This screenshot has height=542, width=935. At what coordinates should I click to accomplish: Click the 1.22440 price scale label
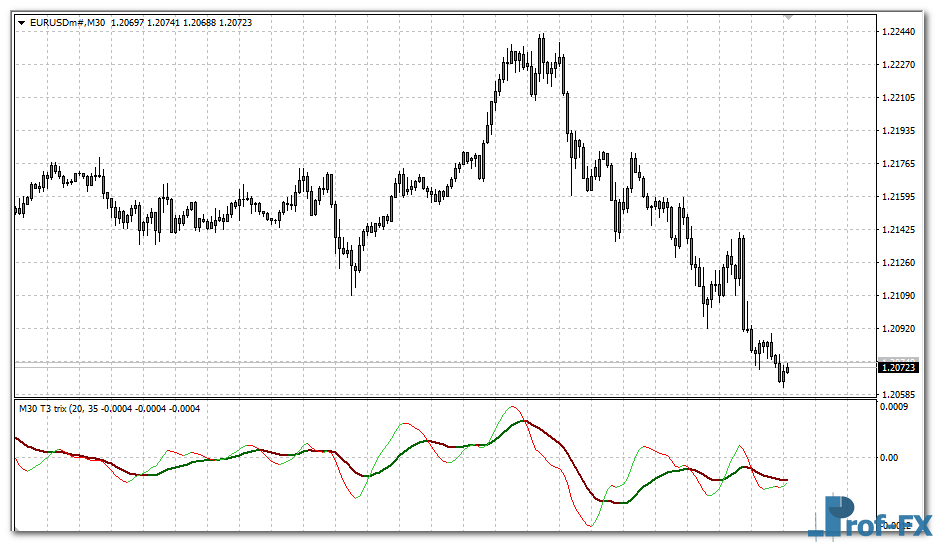(899, 32)
